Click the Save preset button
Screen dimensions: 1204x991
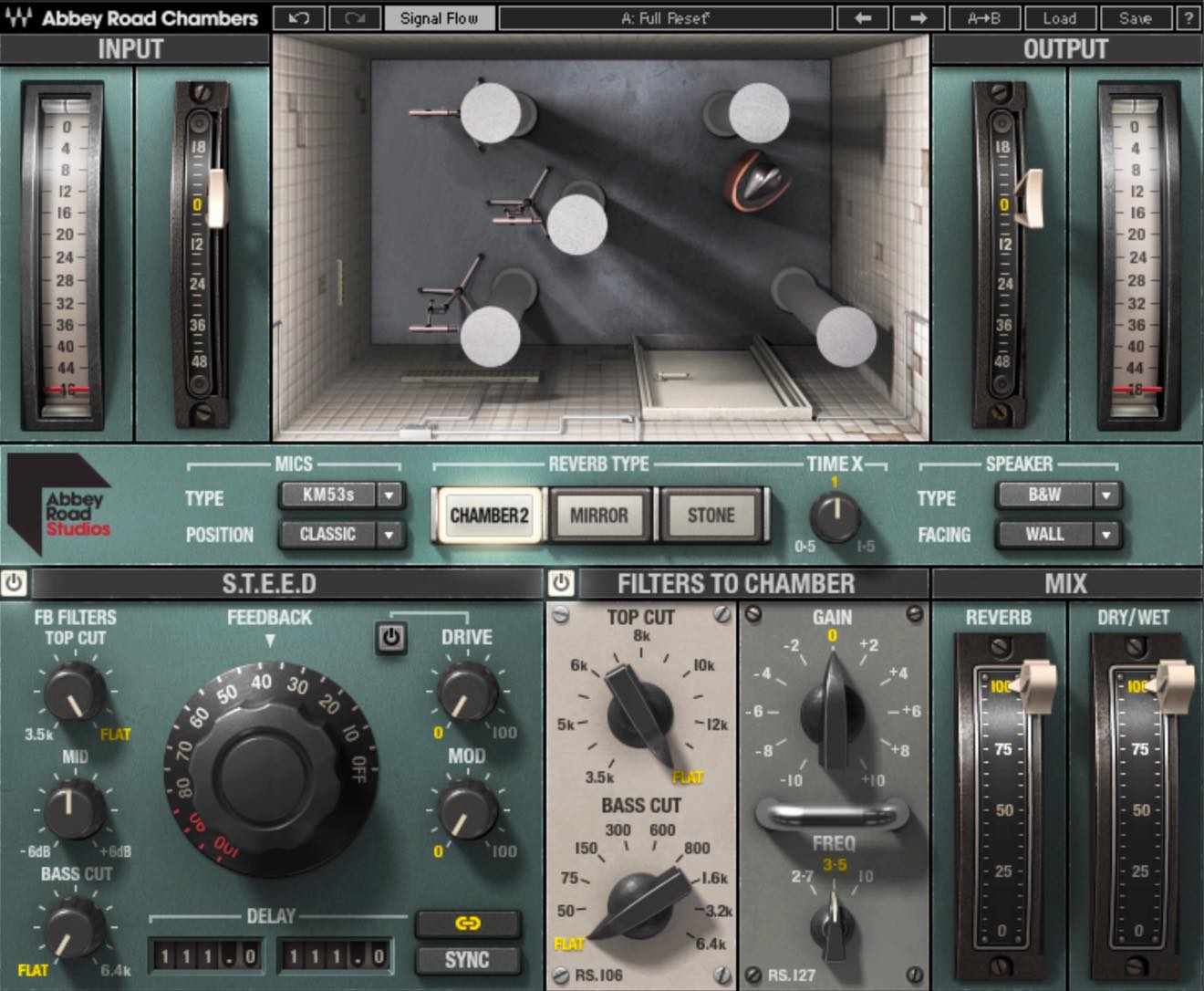[x=1135, y=17]
